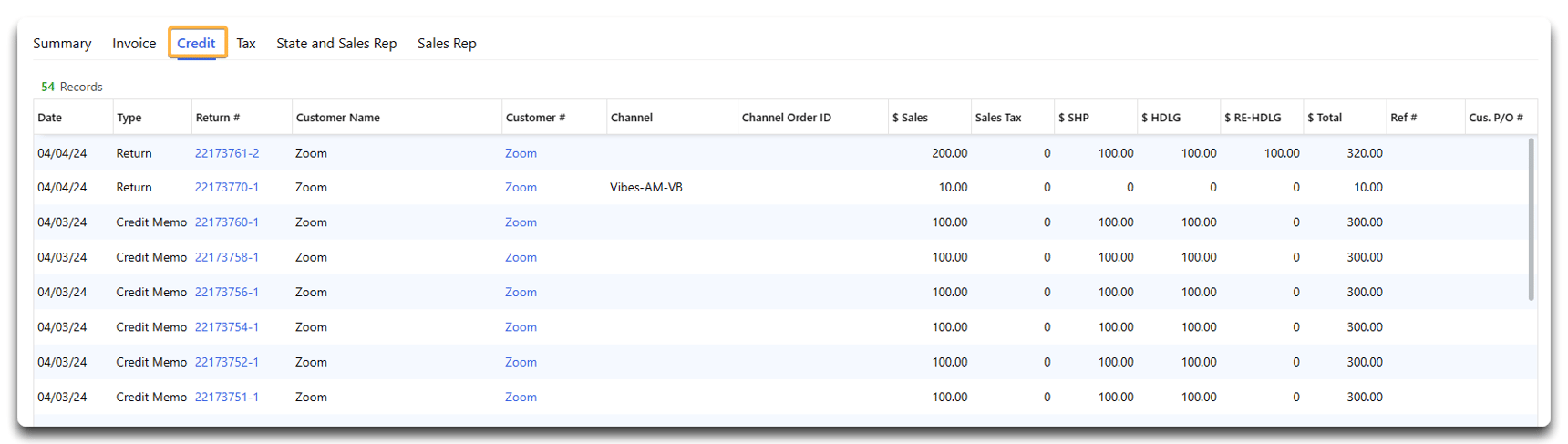This screenshot has height=444, width=1568.
Task: Switch to the Sales Rep tab
Action: (x=447, y=44)
